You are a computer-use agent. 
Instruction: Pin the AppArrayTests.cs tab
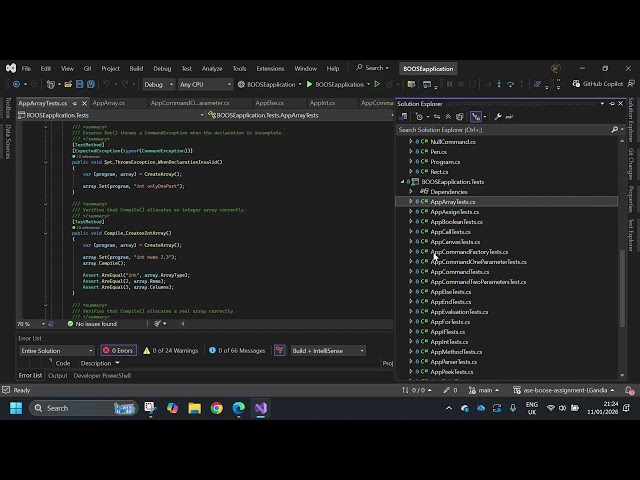pos(75,103)
